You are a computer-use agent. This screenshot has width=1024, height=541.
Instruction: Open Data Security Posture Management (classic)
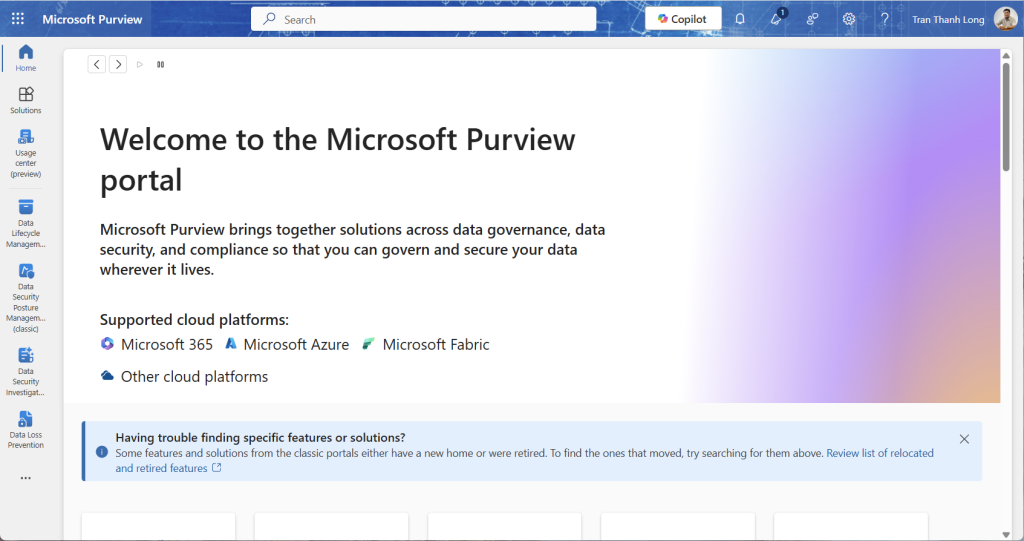pos(26,294)
